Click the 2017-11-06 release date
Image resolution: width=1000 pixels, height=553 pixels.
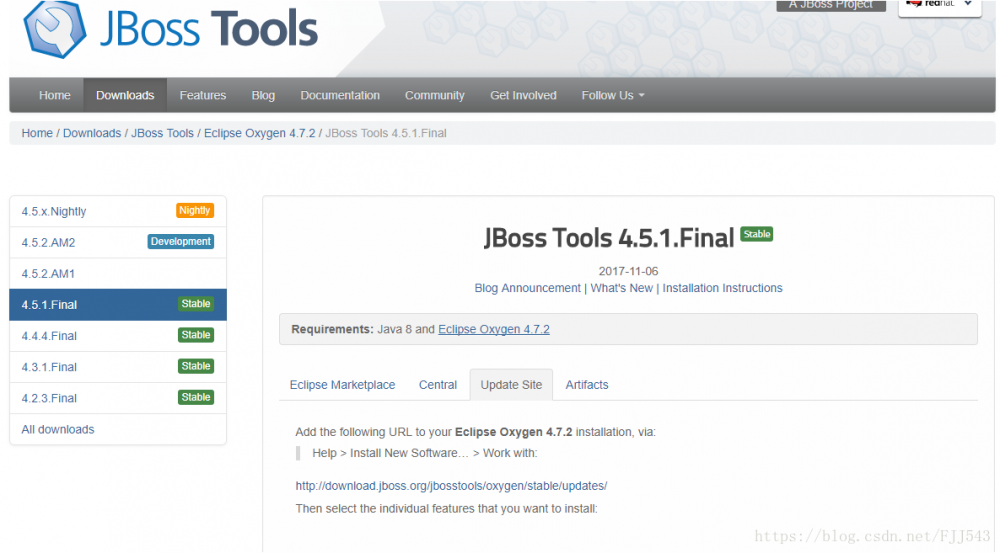tap(628, 272)
